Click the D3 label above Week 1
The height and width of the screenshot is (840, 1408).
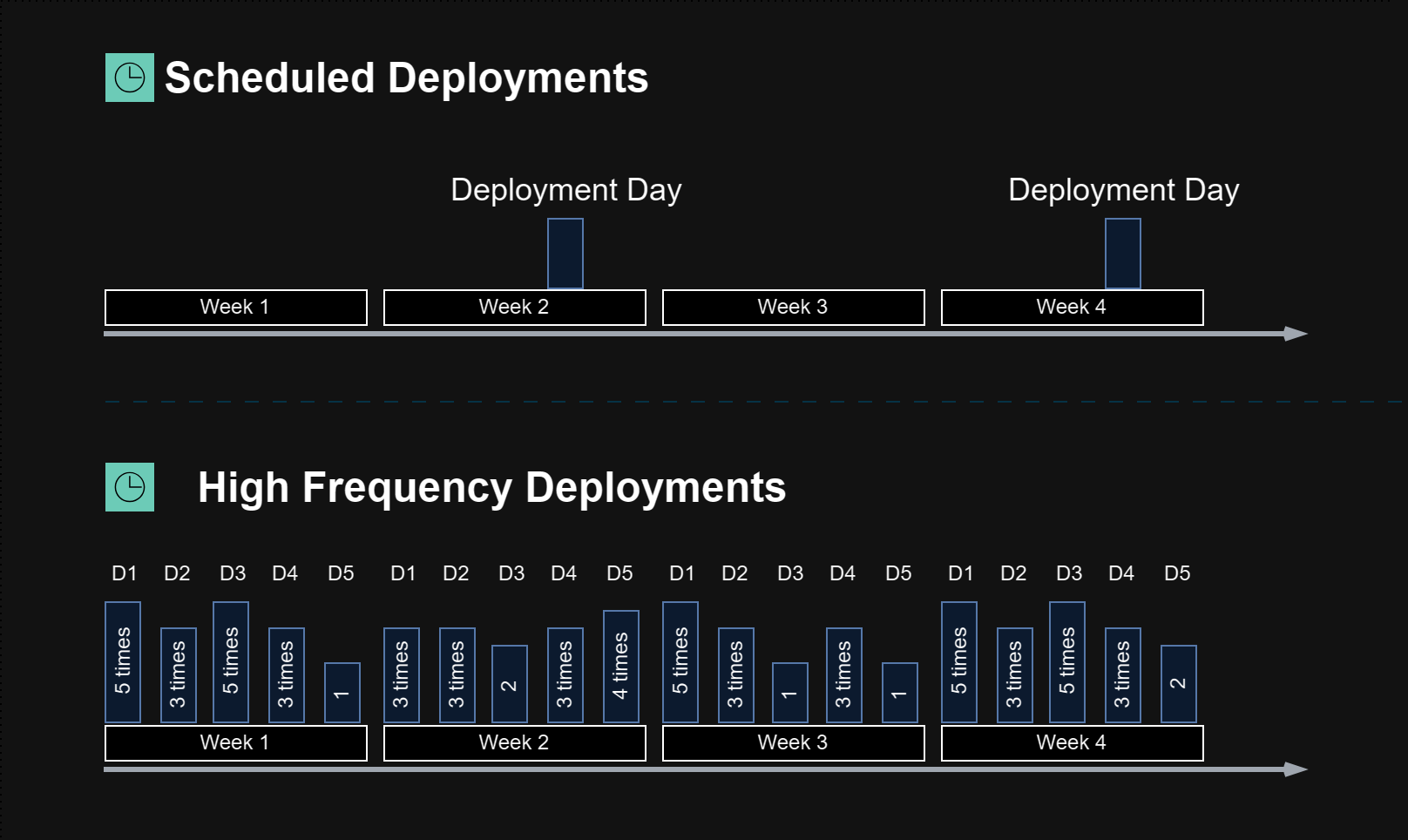coord(233,573)
